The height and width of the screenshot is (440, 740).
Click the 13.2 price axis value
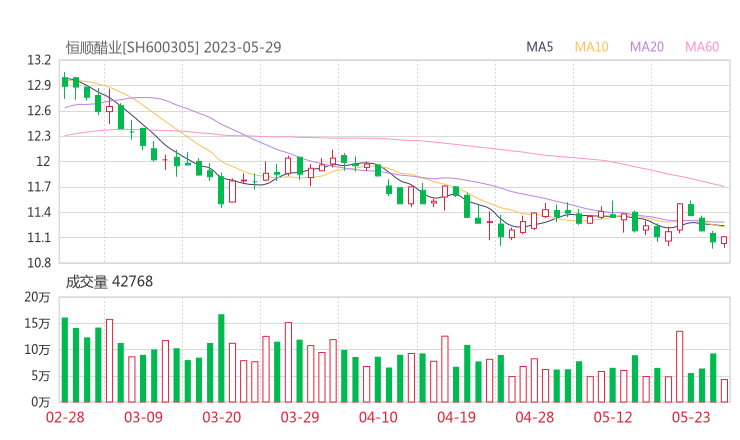[39, 60]
